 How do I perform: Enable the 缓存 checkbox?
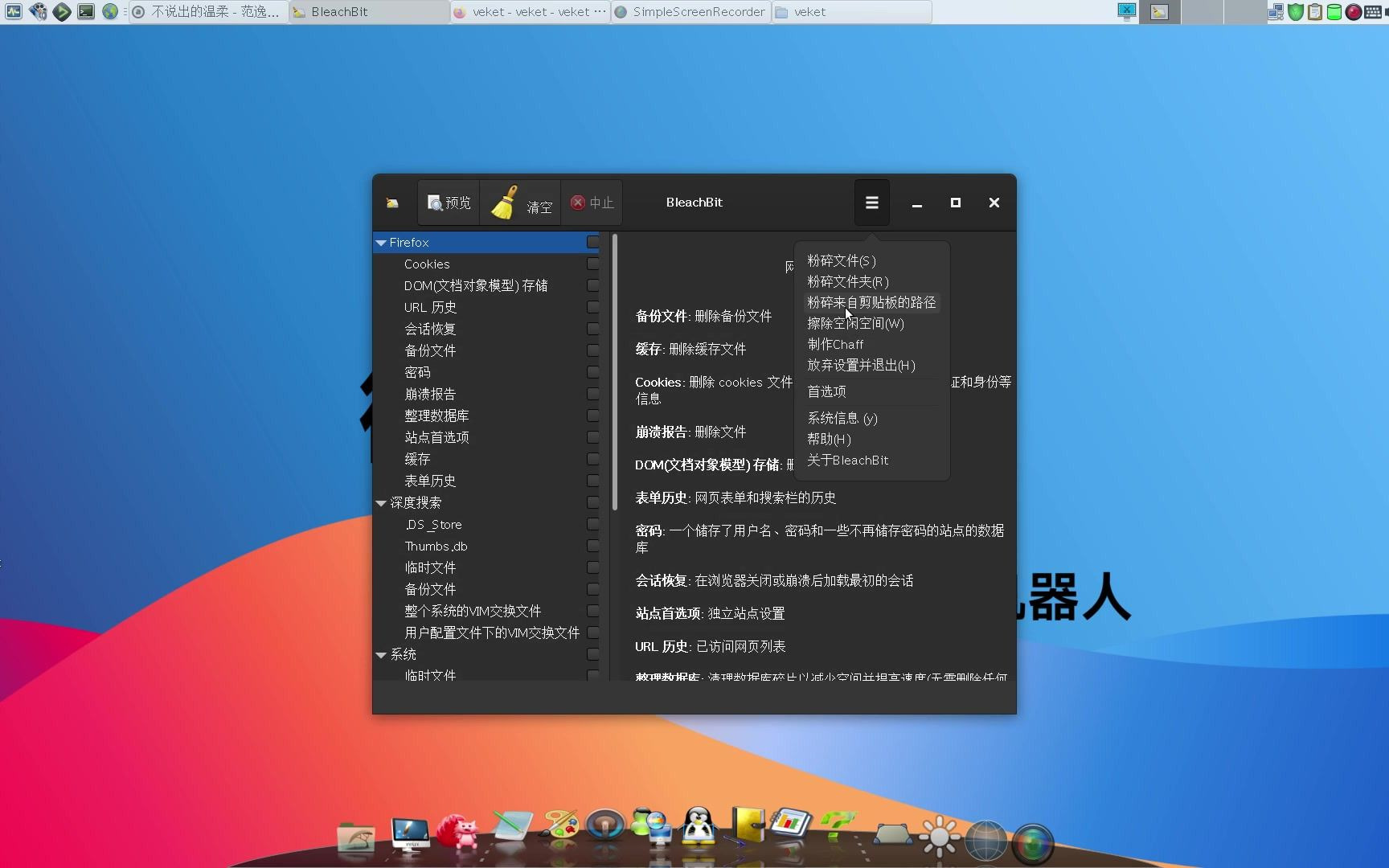click(x=593, y=459)
